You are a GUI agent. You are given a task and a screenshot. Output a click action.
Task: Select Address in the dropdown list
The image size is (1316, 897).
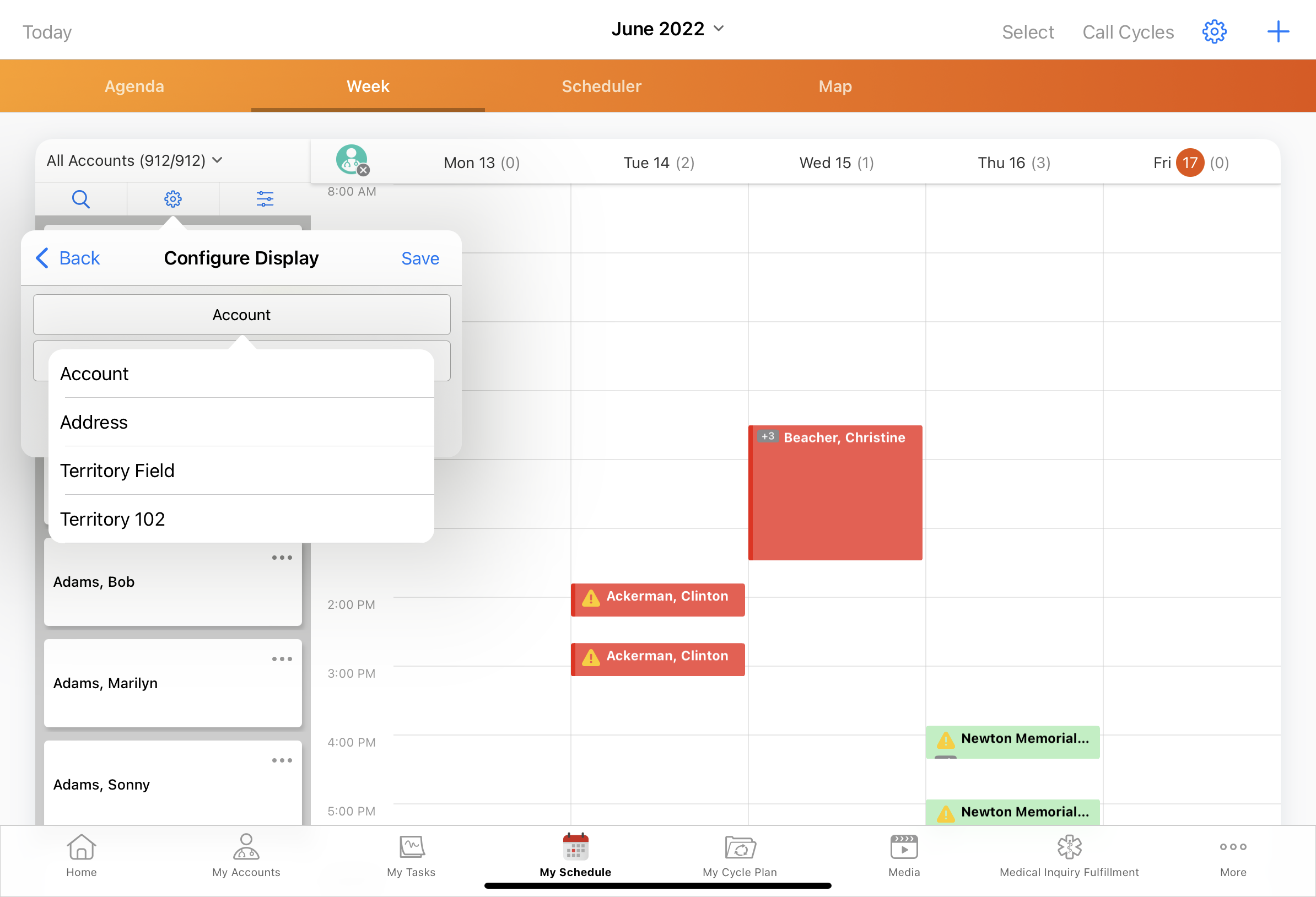click(x=94, y=423)
